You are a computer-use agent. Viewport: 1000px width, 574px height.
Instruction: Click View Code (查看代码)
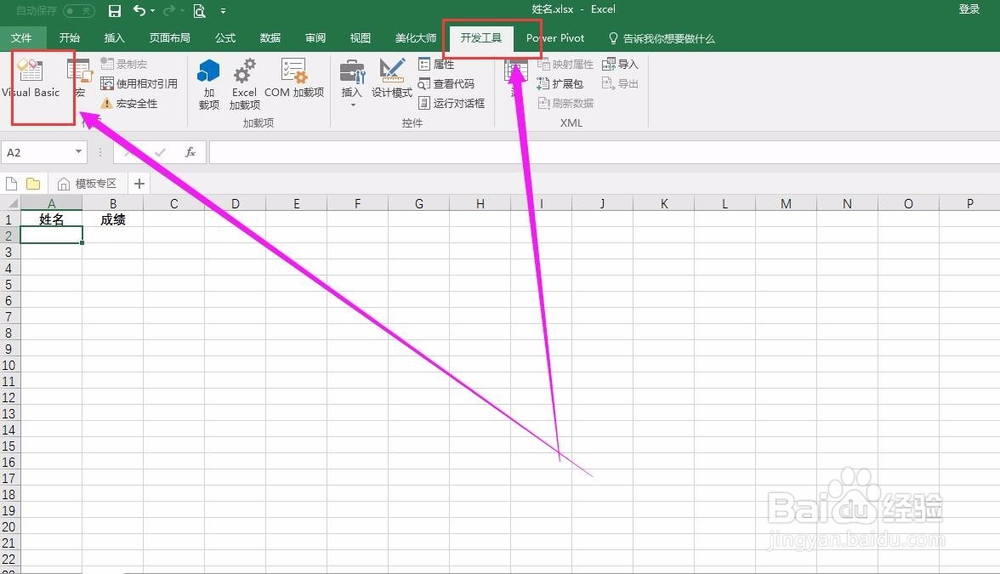click(x=446, y=84)
